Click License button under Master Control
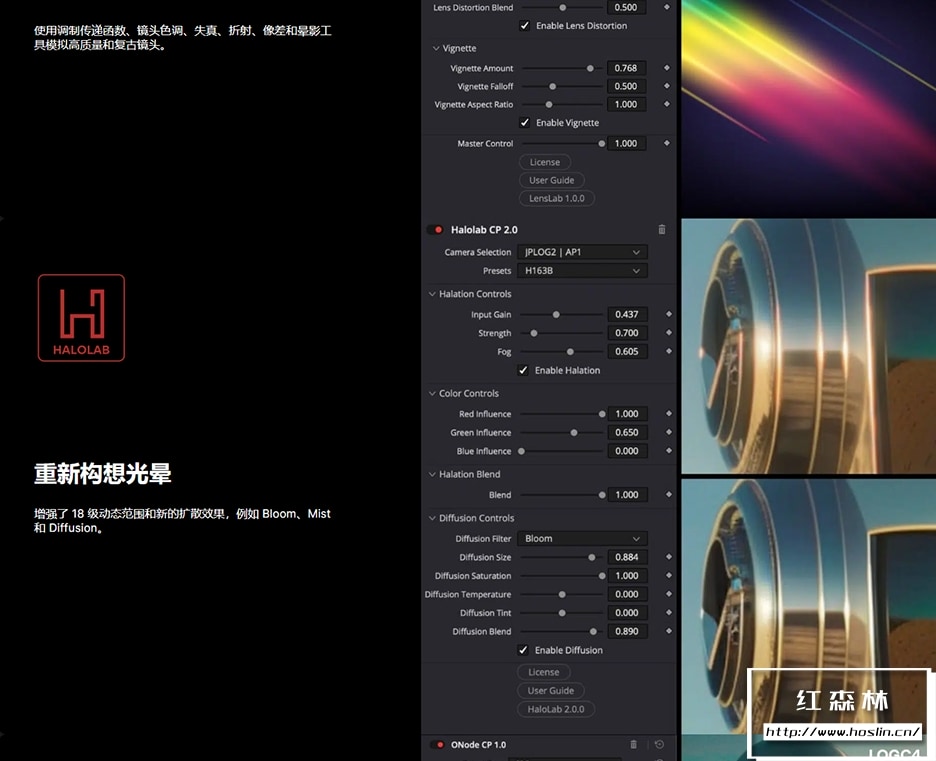This screenshot has width=936, height=761. click(544, 162)
